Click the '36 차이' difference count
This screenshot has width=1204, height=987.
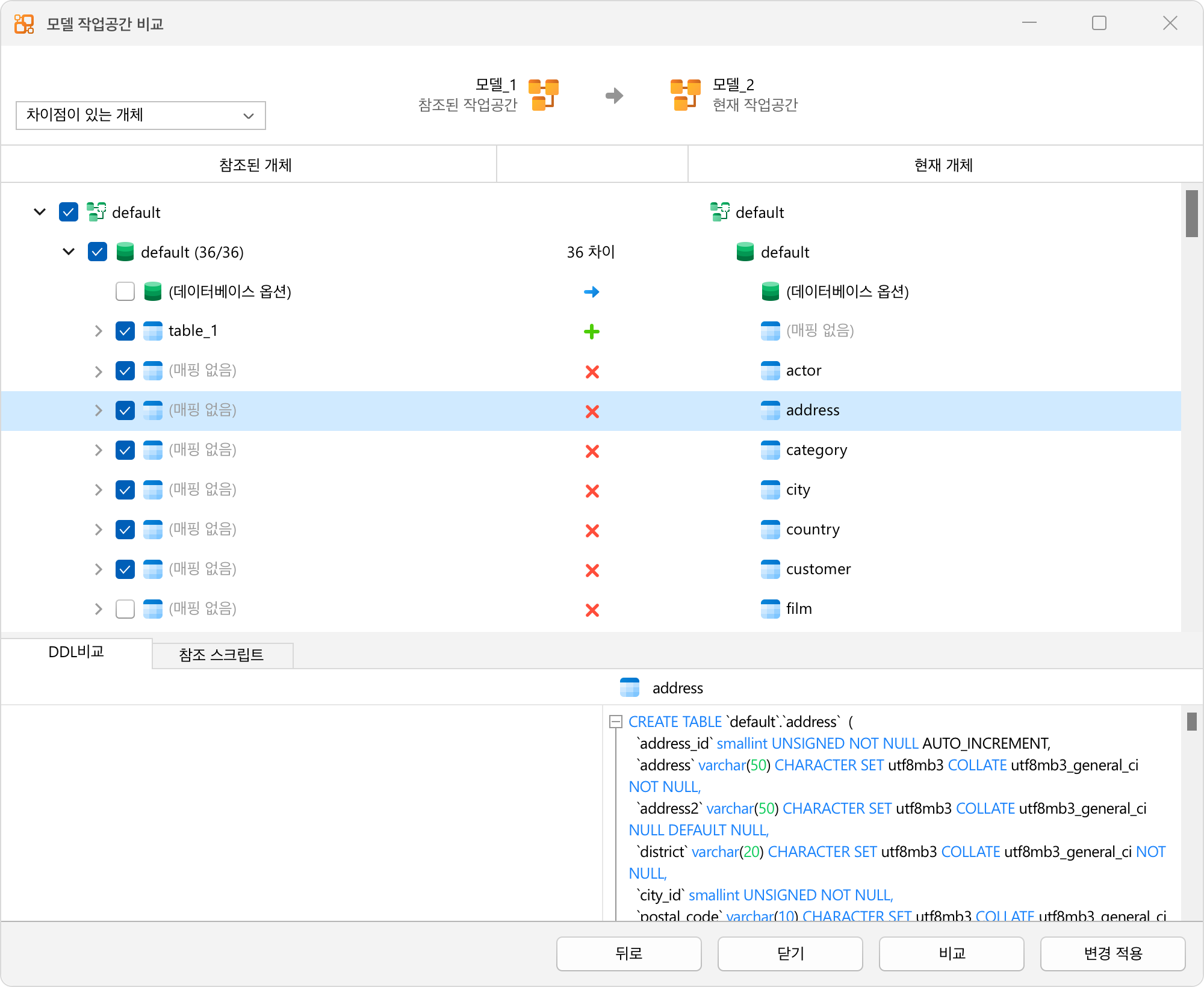tap(591, 252)
